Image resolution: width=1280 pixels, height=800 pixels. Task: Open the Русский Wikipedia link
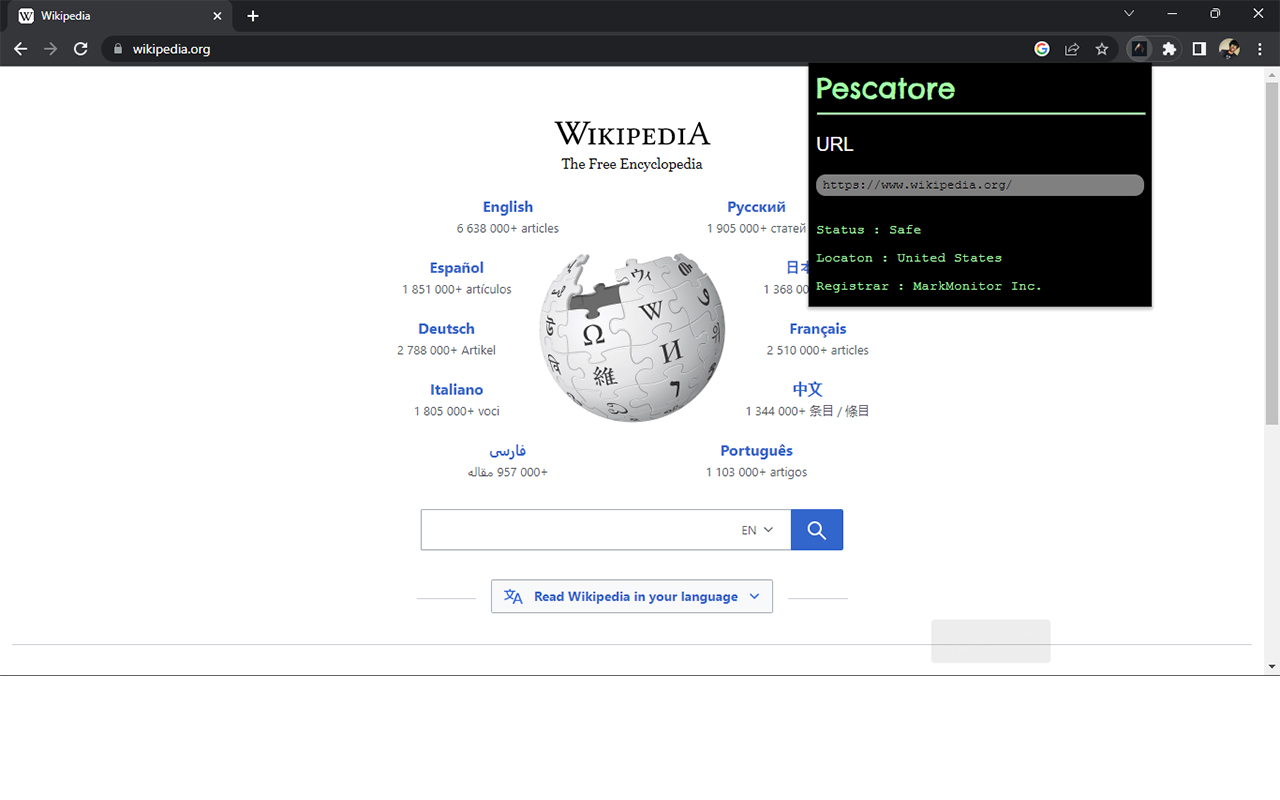point(756,207)
